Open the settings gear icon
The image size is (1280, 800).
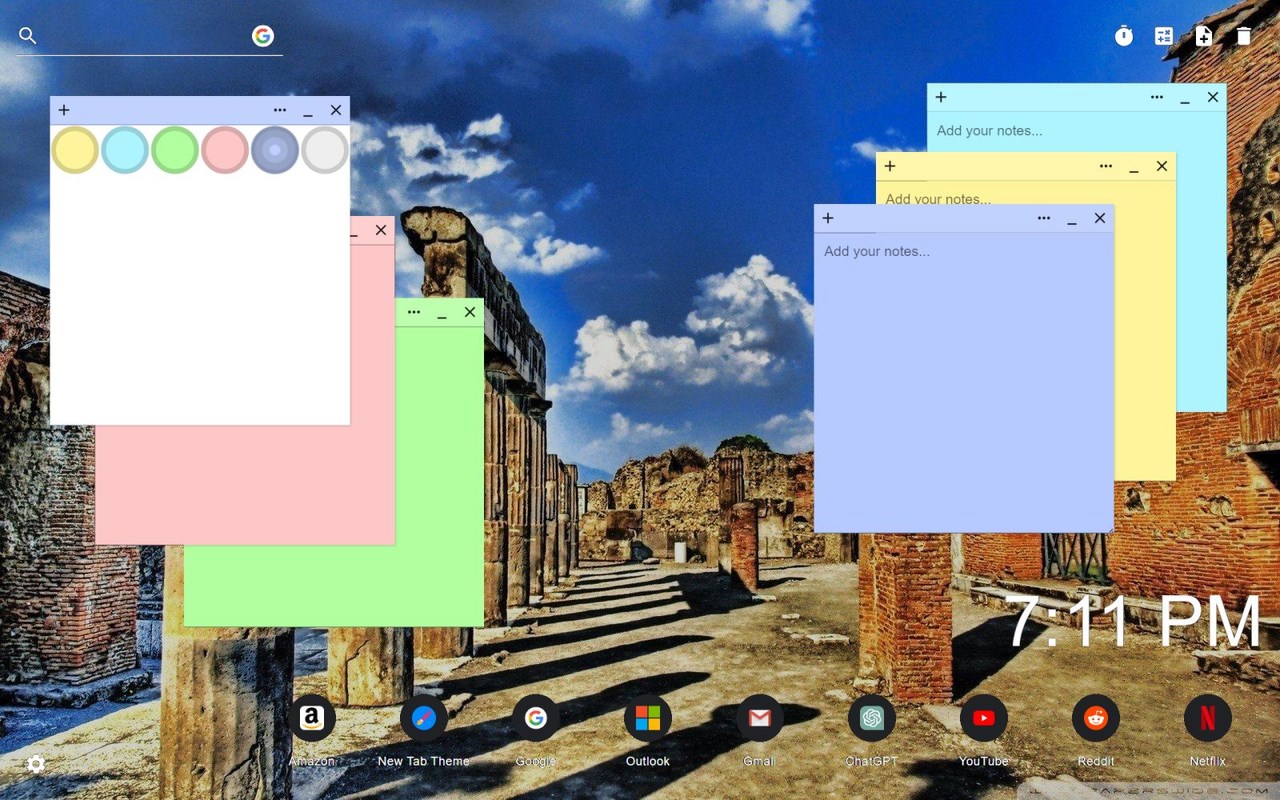click(x=36, y=764)
